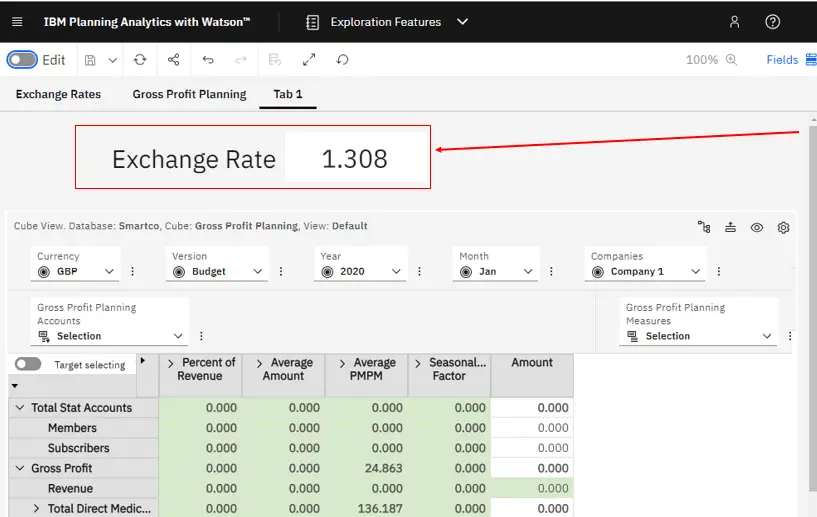The image size is (817, 517).
Task: Click the share icon
Action: (x=174, y=60)
